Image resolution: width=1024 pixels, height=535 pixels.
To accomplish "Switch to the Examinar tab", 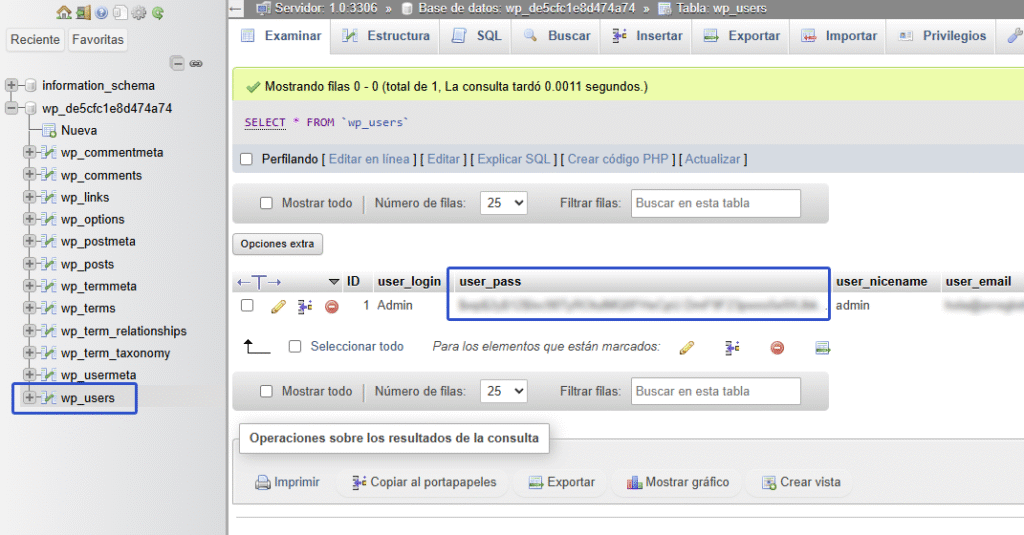I will click(x=281, y=36).
